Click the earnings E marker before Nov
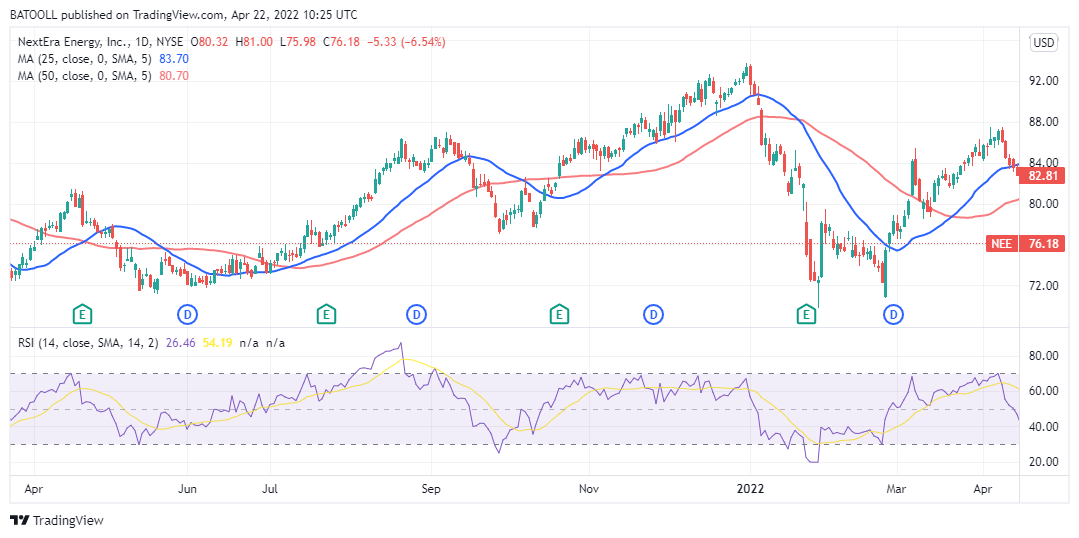Viewport: 1079px width, 538px height. tap(559, 315)
